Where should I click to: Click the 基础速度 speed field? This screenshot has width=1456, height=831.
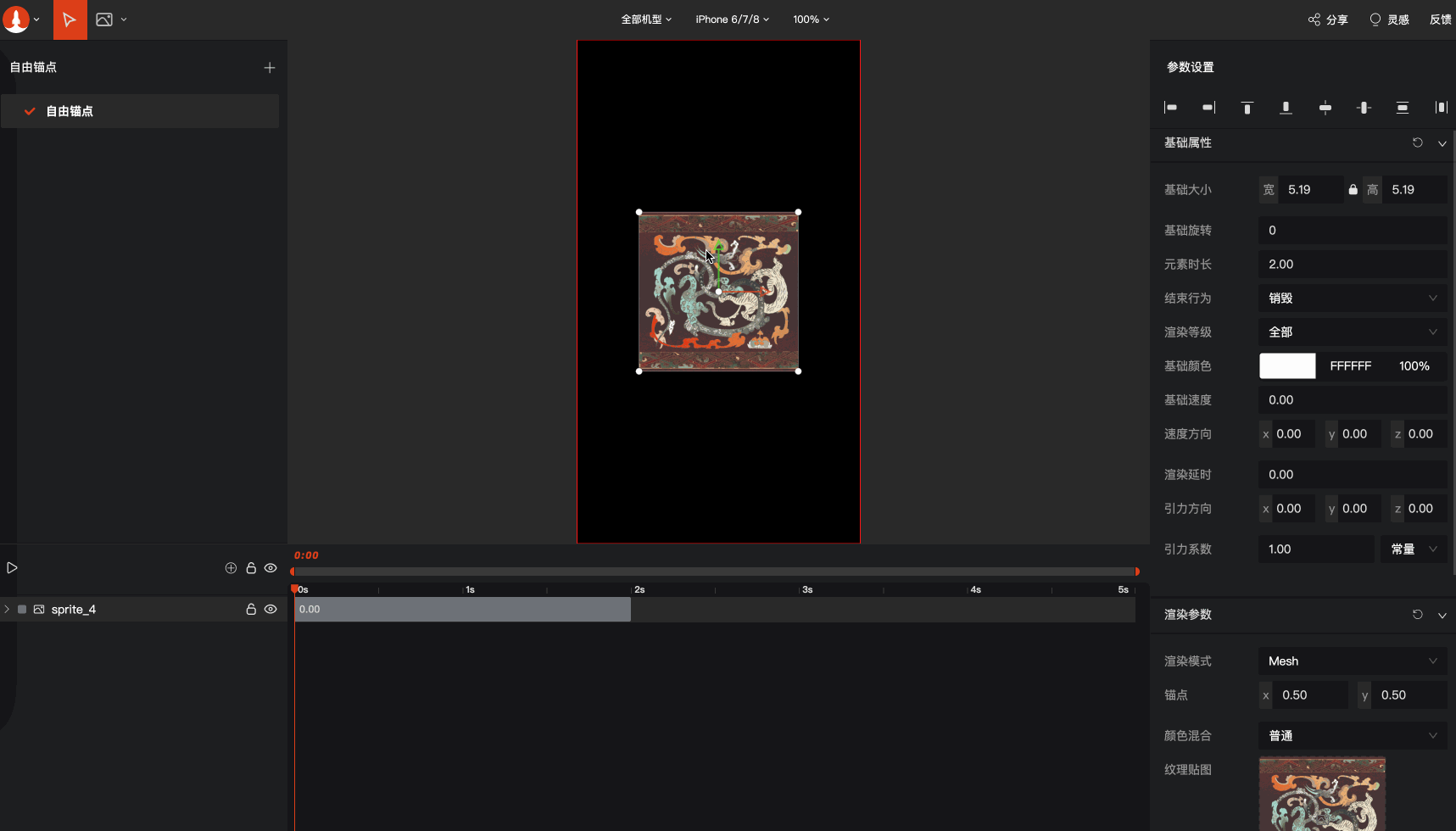1353,400
